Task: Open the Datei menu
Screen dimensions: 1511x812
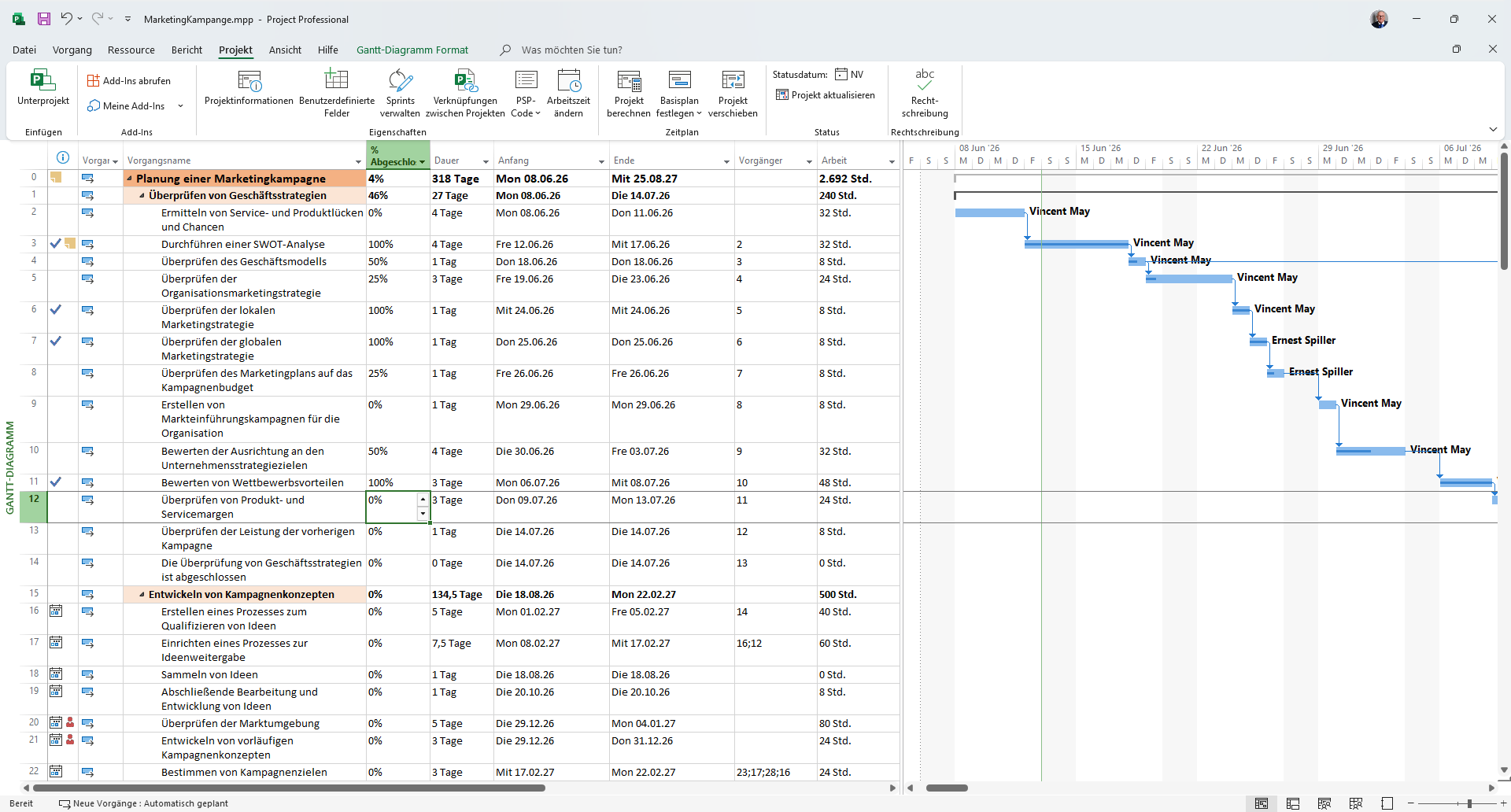Action: (24, 50)
